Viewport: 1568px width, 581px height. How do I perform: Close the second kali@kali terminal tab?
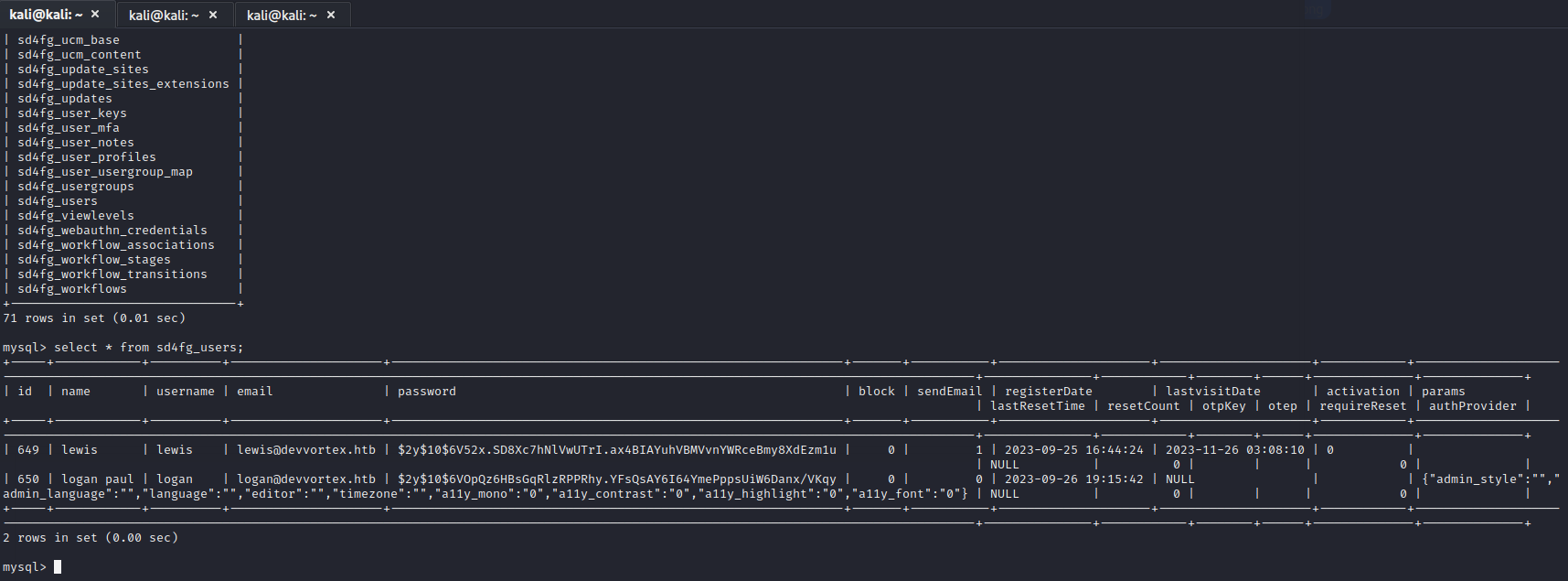tap(213, 15)
